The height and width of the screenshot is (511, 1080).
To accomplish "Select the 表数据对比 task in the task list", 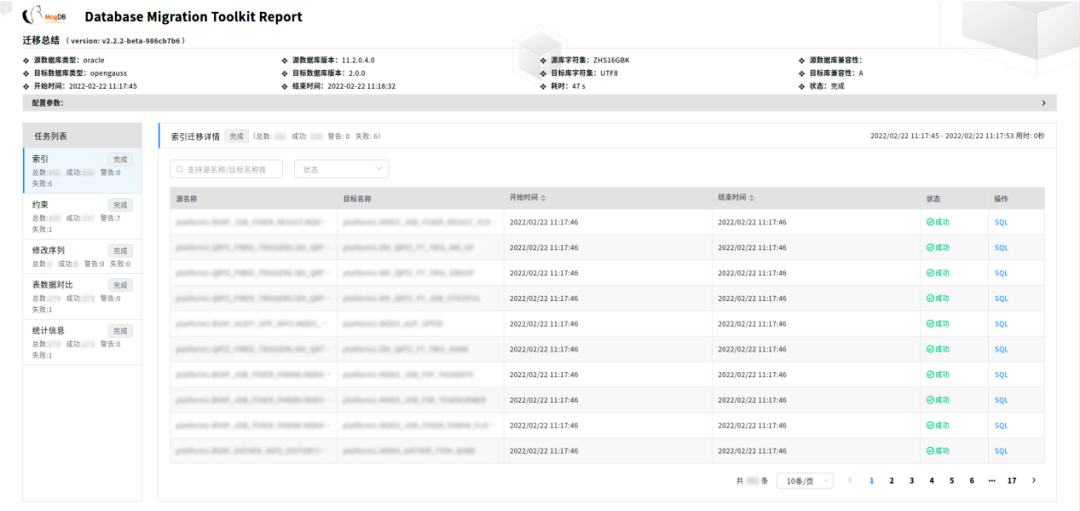I will [82, 297].
